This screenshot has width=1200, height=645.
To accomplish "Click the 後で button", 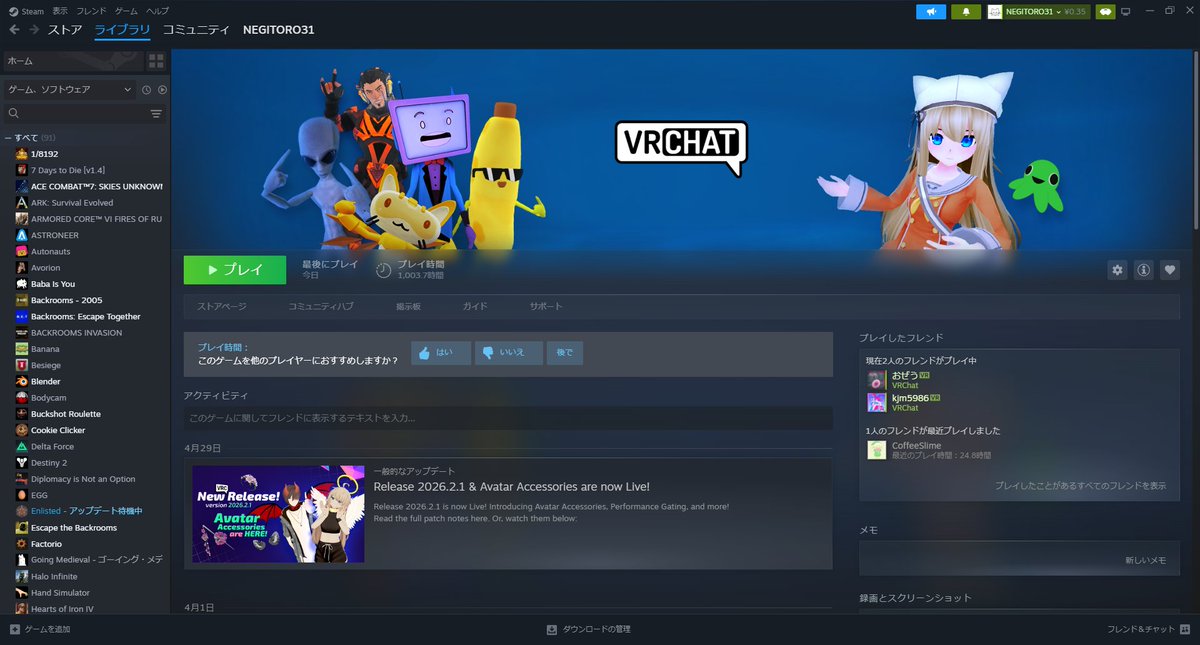I will (565, 352).
